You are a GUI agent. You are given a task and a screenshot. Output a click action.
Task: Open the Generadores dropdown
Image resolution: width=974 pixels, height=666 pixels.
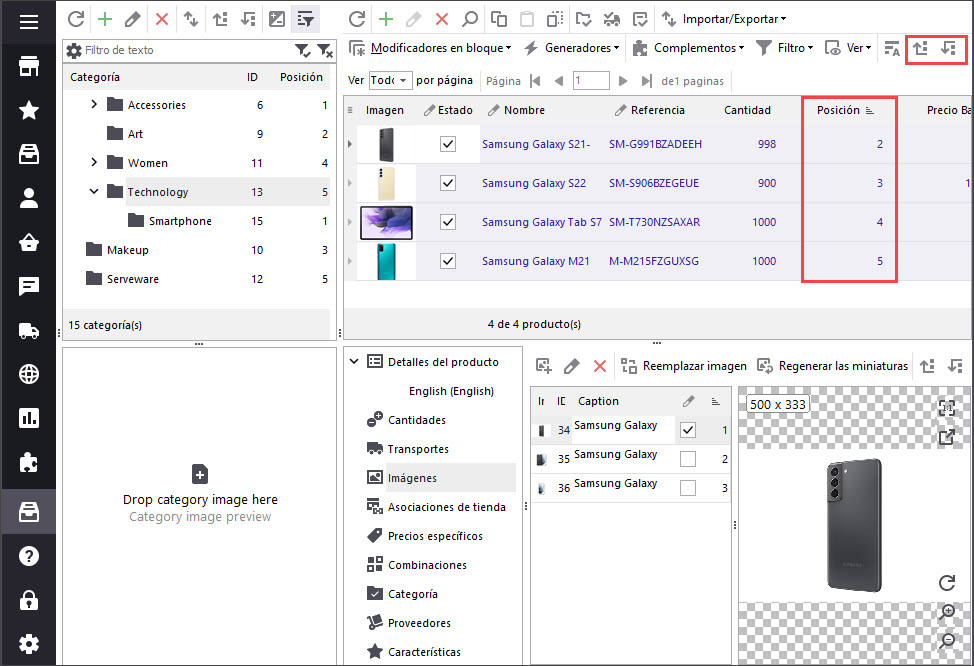(x=572, y=48)
